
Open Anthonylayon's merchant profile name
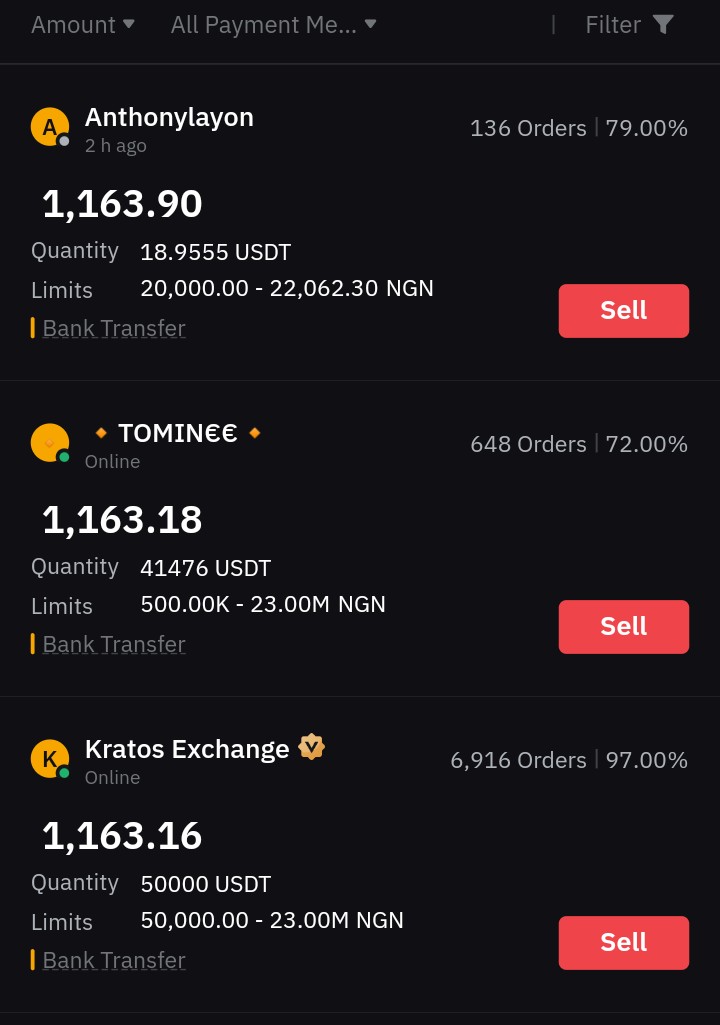(169, 117)
